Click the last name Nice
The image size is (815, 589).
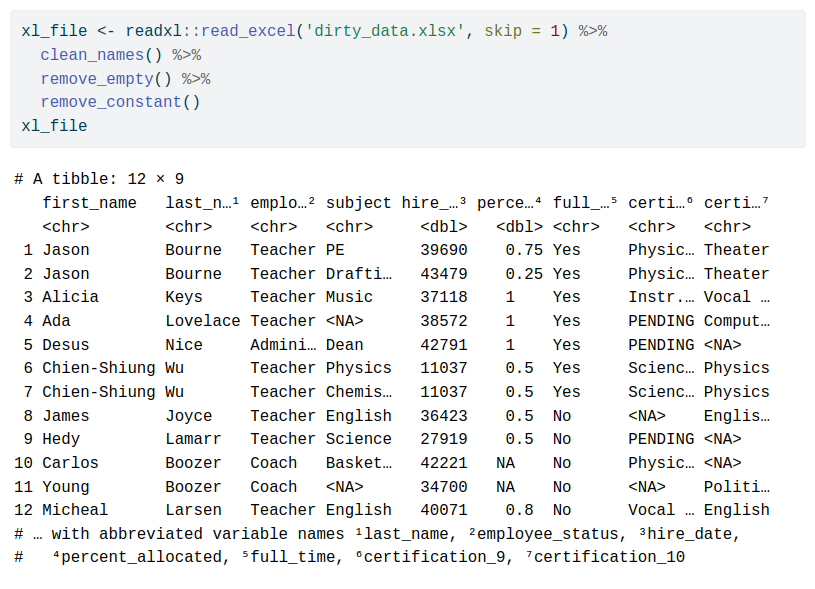(184, 345)
